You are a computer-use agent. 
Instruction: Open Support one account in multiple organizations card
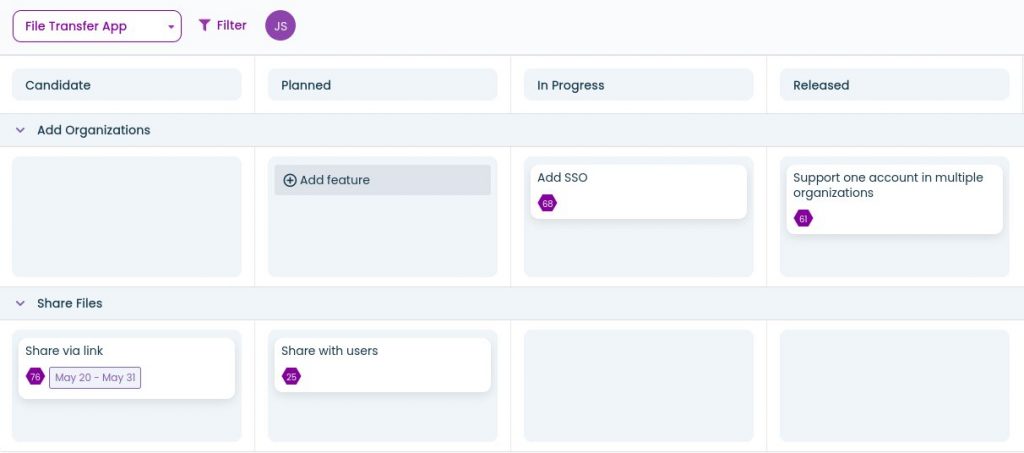tap(895, 199)
